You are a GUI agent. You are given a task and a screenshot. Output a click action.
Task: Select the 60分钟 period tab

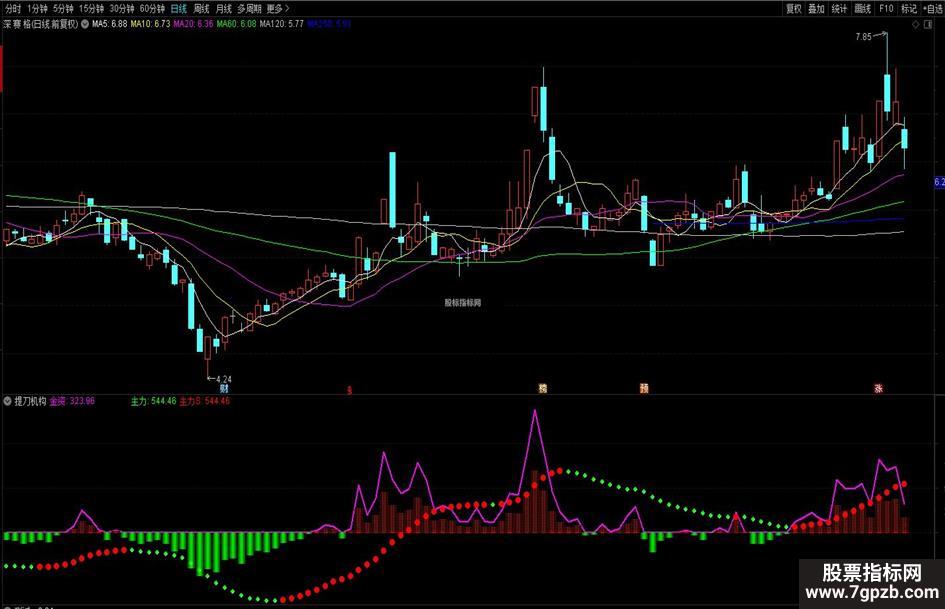(152, 8)
